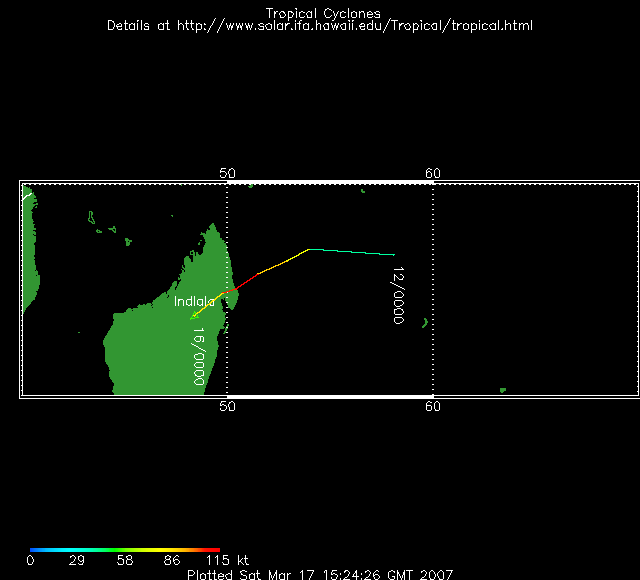Click the Indlala storm name label
Screen dimensions: 640x580
coord(194,301)
